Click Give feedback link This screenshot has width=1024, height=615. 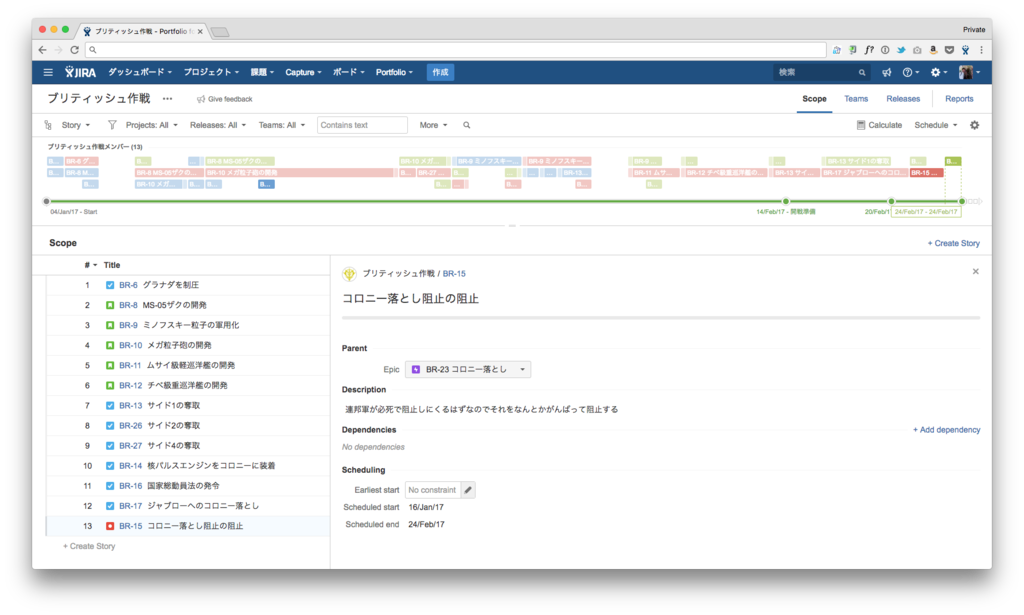point(225,99)
